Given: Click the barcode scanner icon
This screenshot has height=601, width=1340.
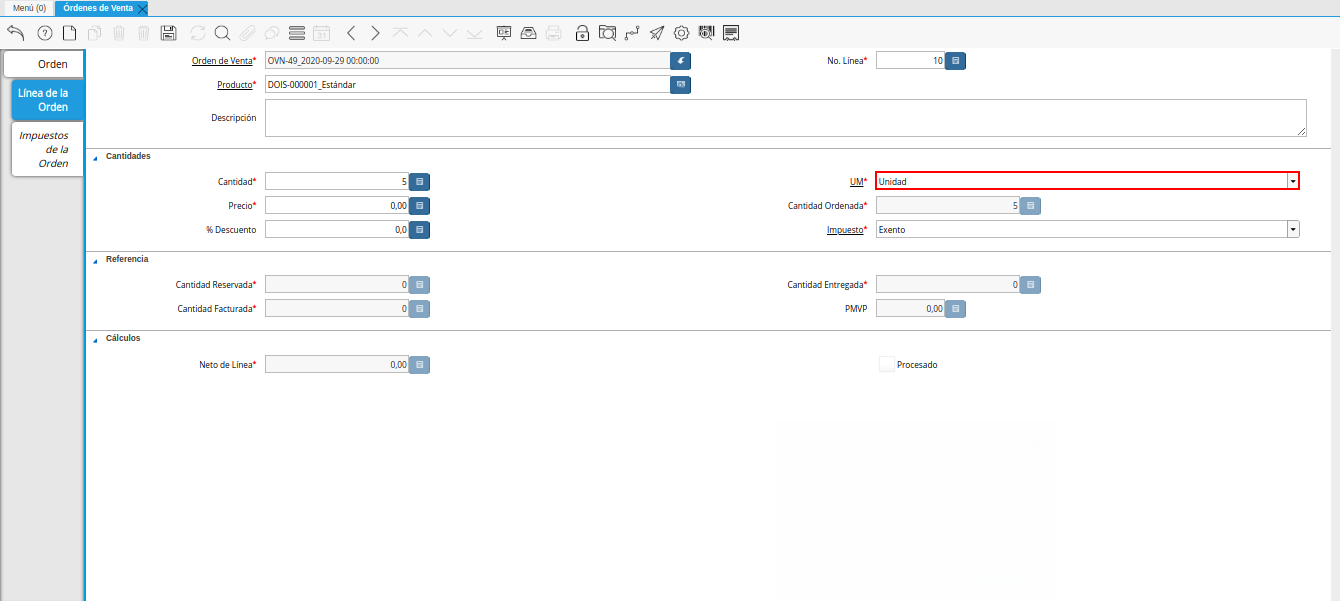Looking at the screenshot, I should coord(707,33).
